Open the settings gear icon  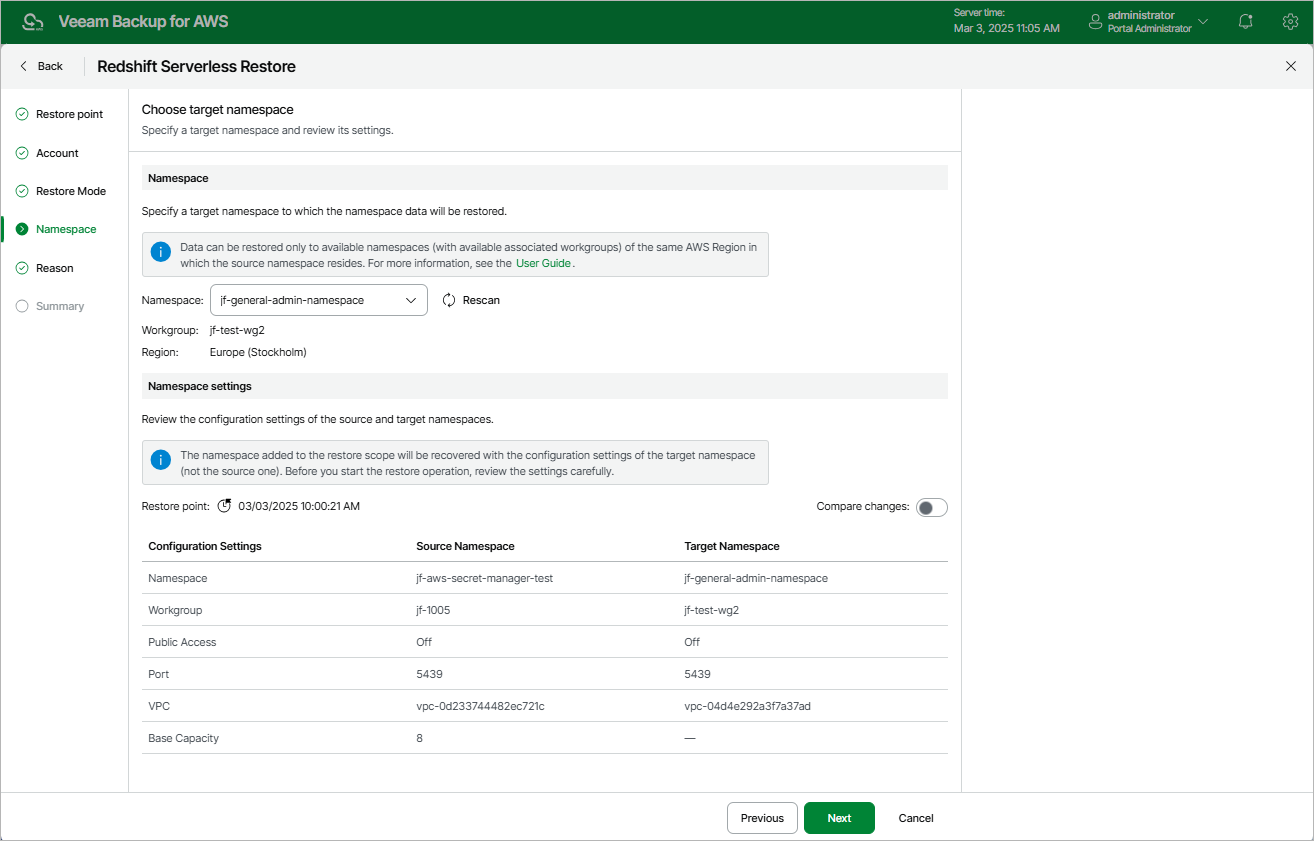click(1290, 21)
